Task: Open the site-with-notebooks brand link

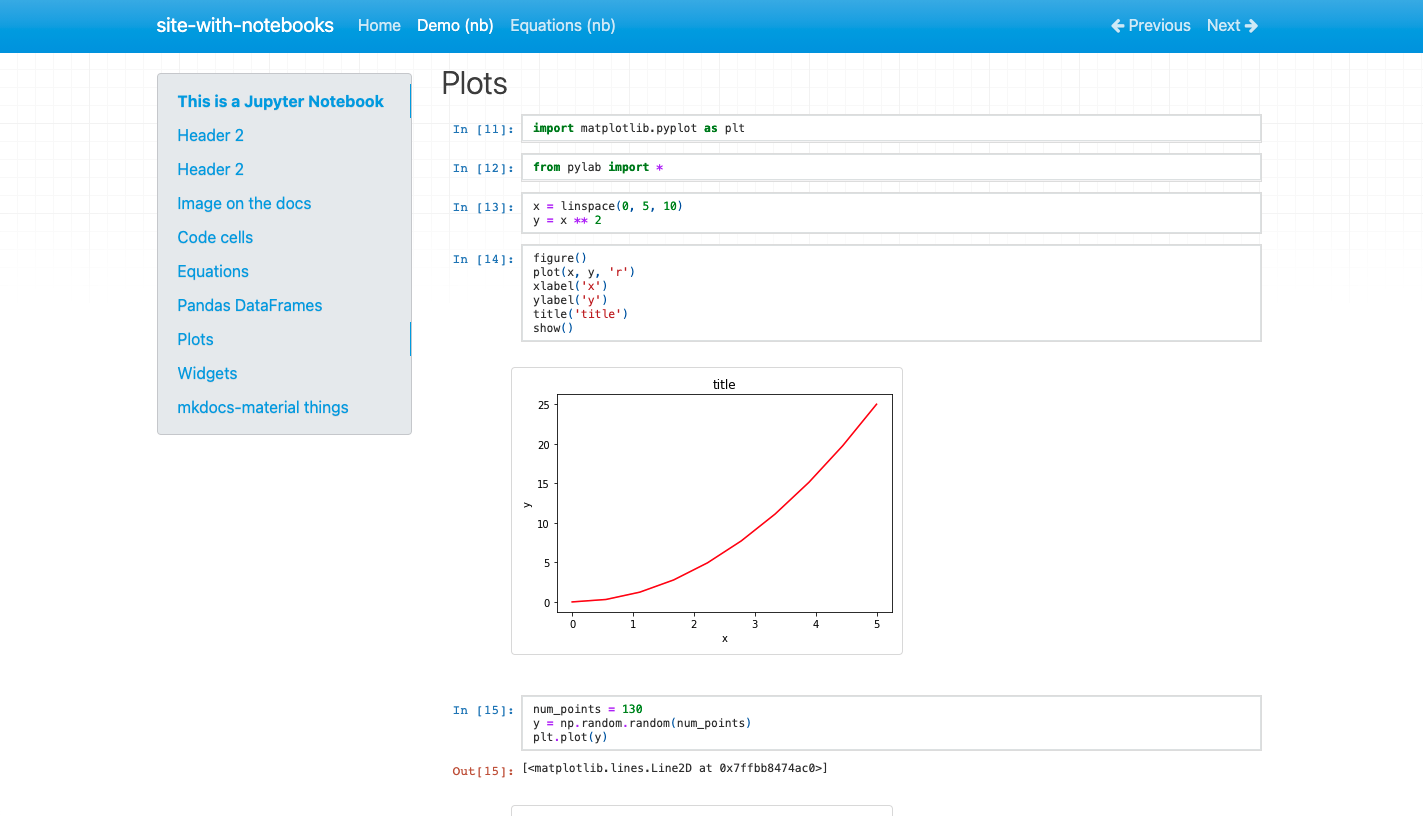Action: (245, 26)
